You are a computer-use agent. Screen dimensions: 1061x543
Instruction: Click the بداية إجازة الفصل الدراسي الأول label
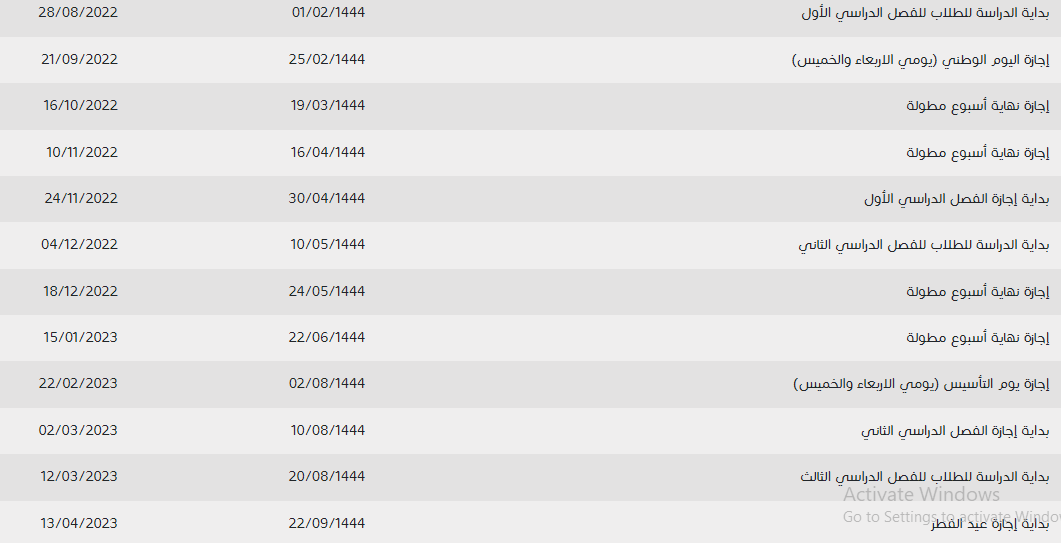coord(956,198)
